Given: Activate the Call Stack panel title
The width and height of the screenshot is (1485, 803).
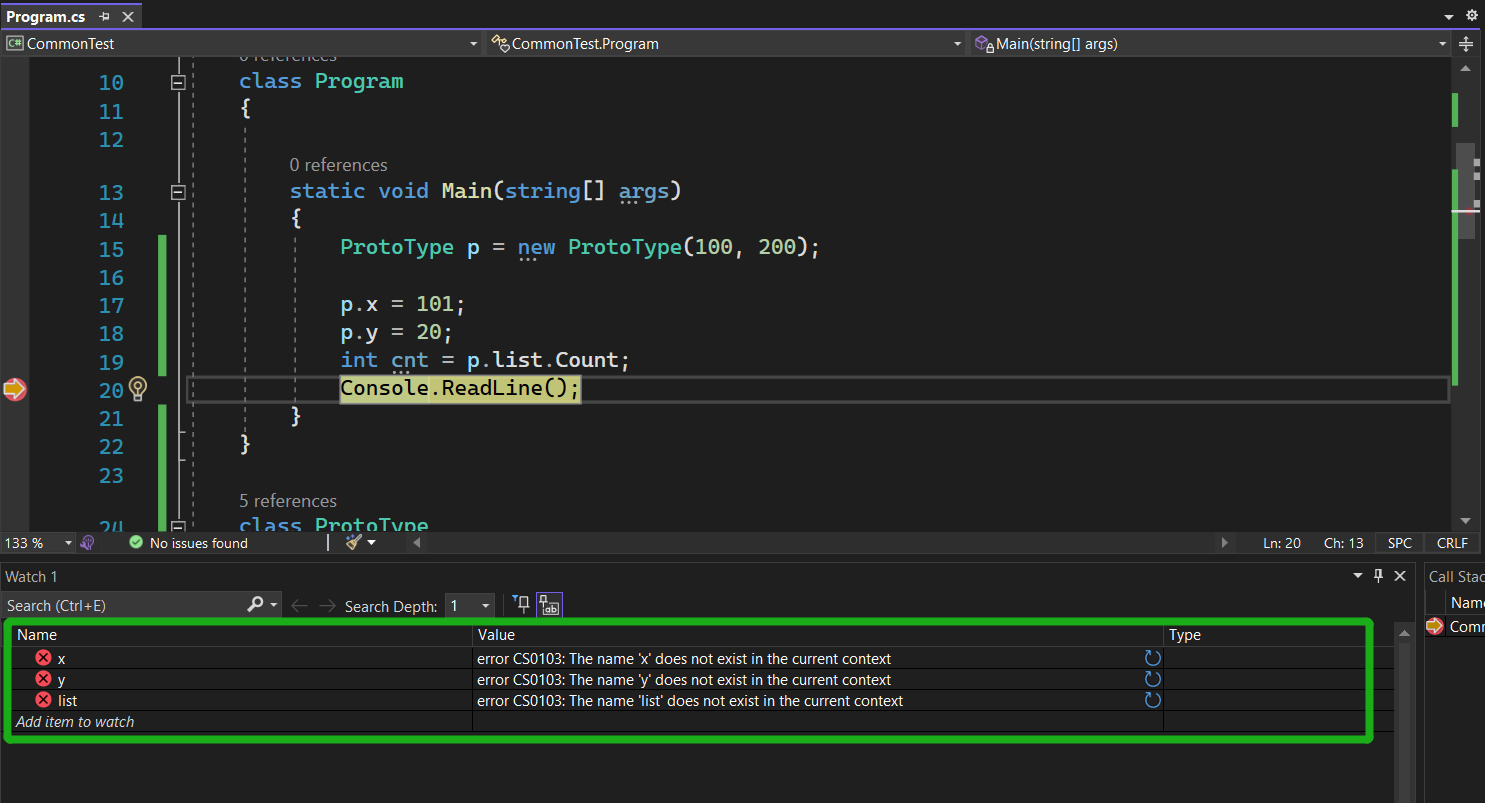Looking at the screenshot, I should [x=1456, y=576].
